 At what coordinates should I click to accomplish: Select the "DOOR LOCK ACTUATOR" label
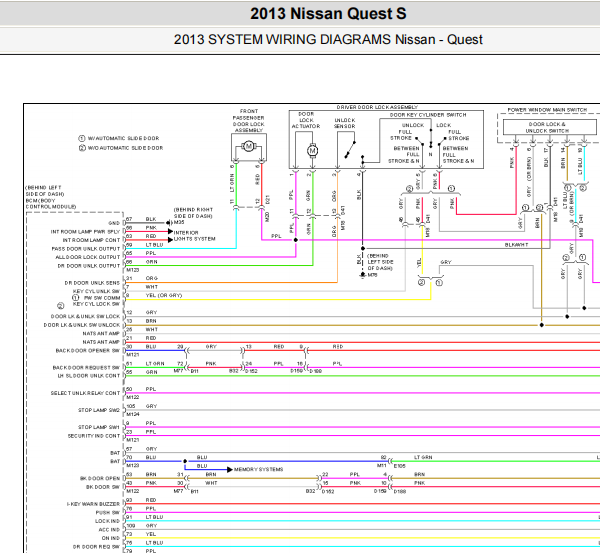(306, 120)
